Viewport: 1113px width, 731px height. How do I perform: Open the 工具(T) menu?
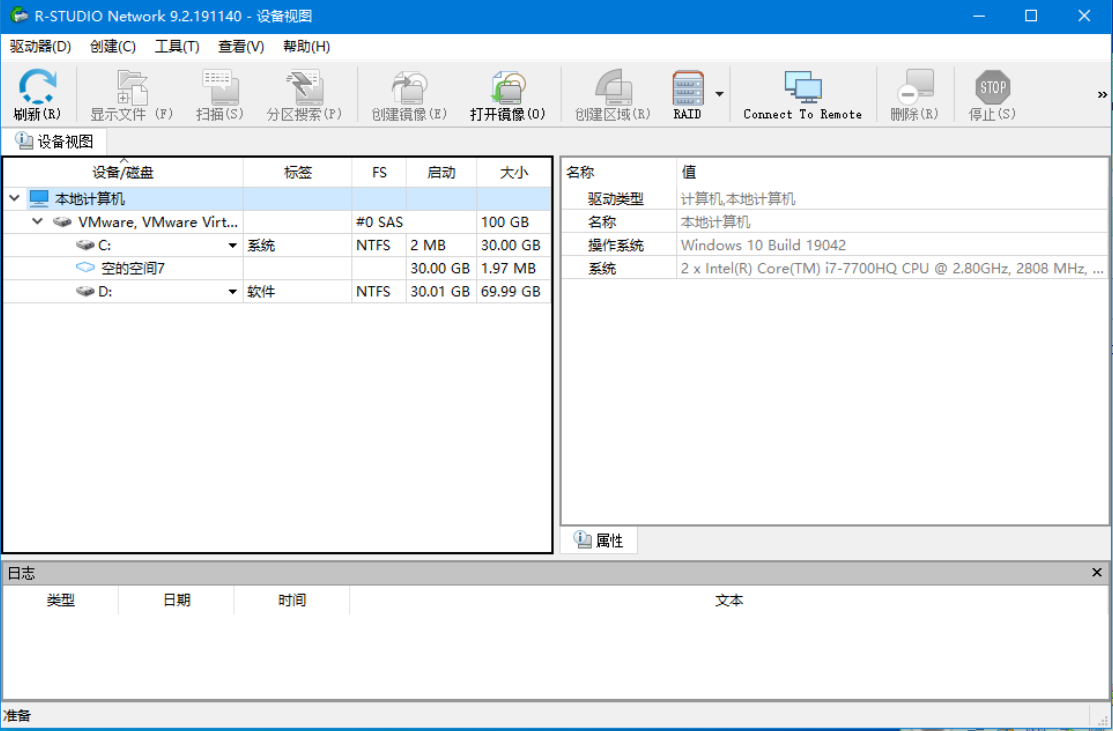point(177,47)
